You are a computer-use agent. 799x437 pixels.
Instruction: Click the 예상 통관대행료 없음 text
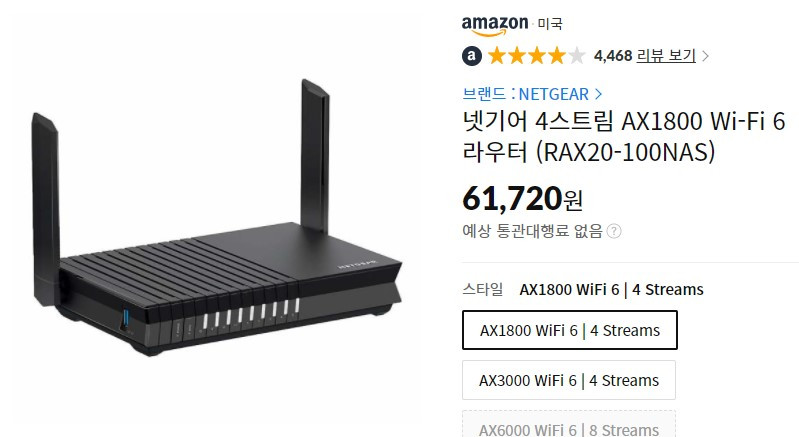tap(532, 231)
